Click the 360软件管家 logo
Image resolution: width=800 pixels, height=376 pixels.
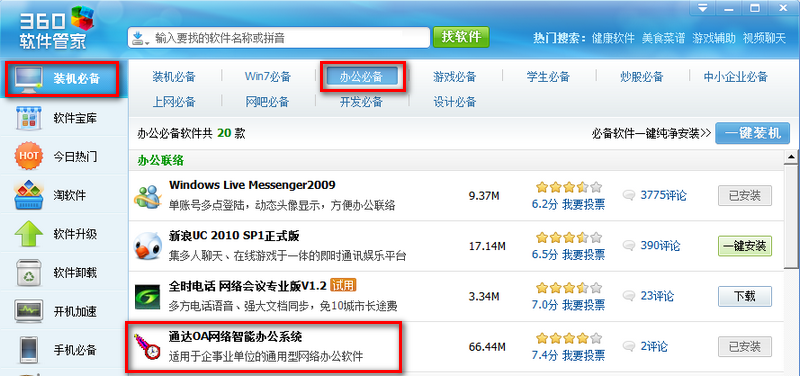(x=57, y=28)
